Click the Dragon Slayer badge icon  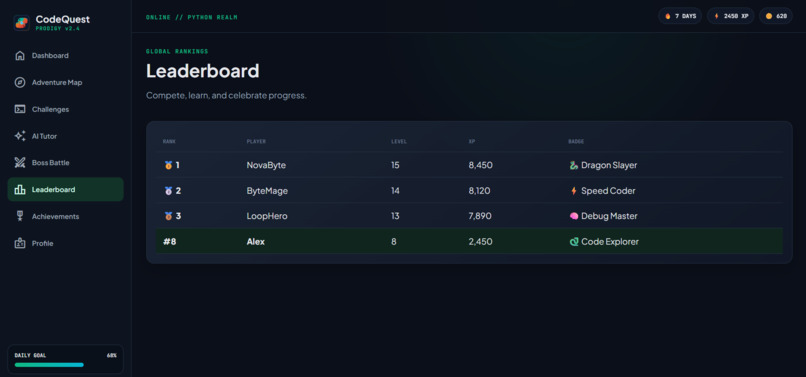point(574,165)
